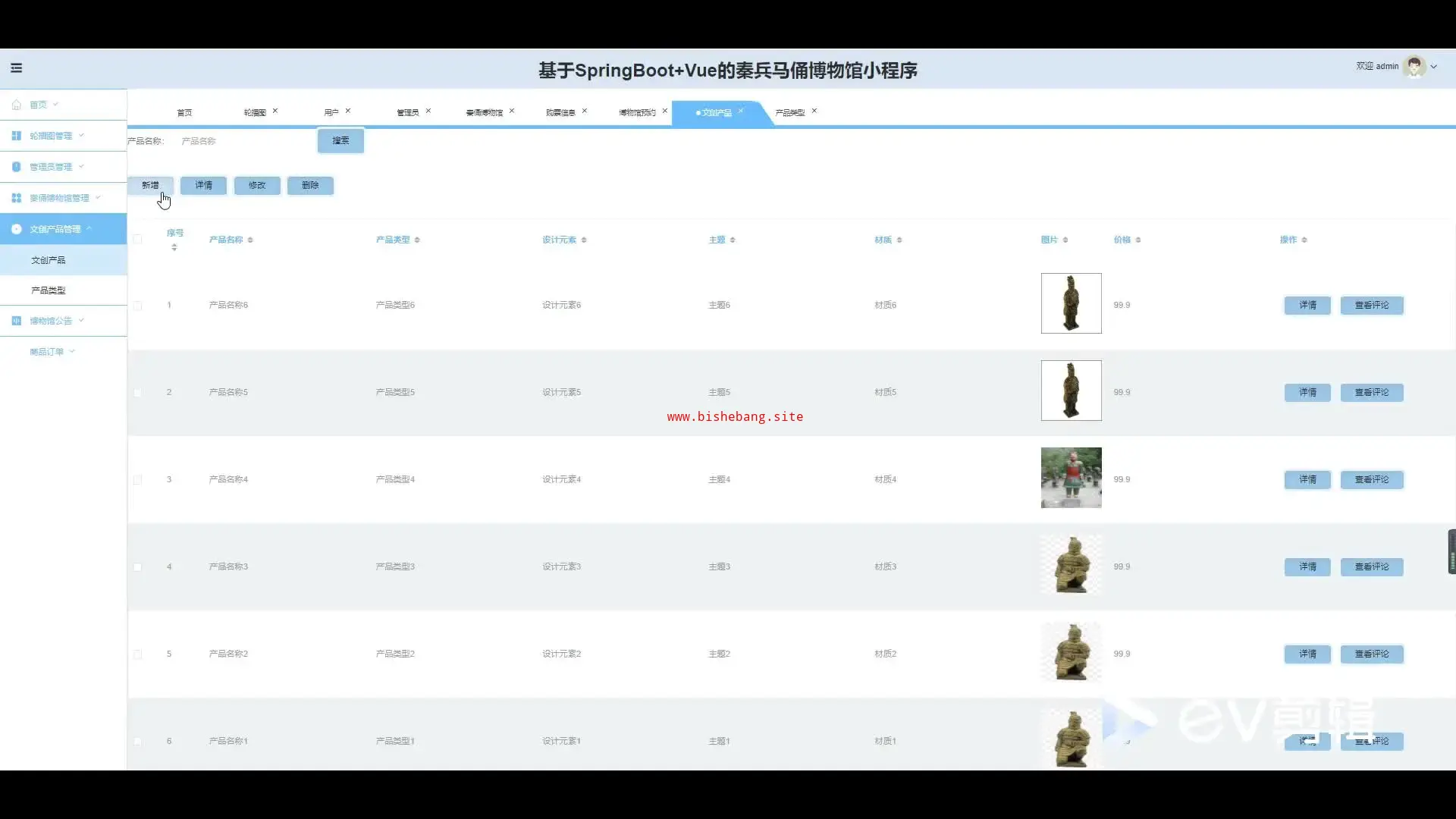Click the 轮播图管理 sidebar icon
Viewport: 1456px width, 819px height.
pyautogui.click(x=17, y=136)
